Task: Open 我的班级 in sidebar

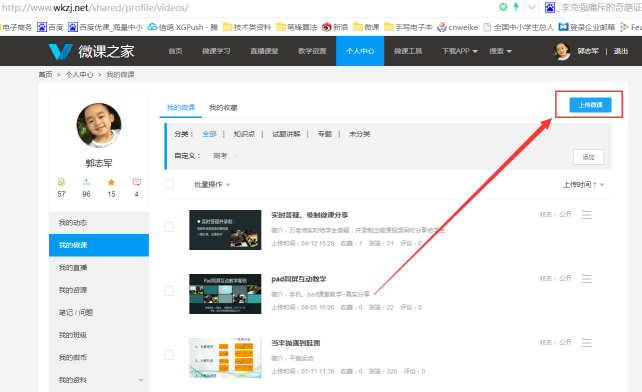Action: 99,335
